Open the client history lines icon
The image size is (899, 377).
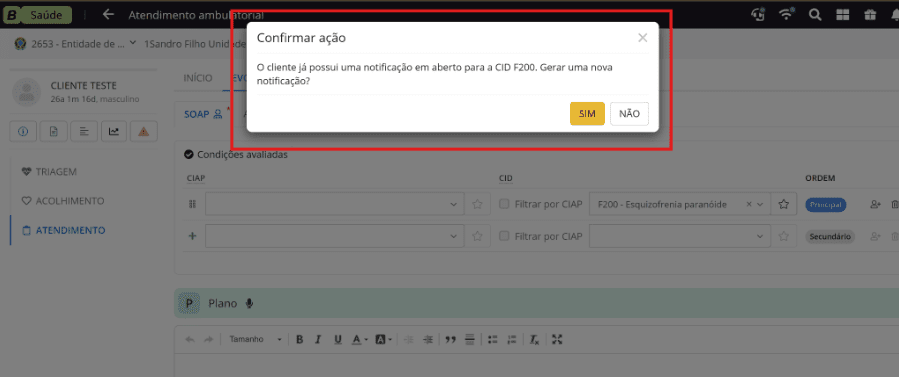(x=84, y=132)
